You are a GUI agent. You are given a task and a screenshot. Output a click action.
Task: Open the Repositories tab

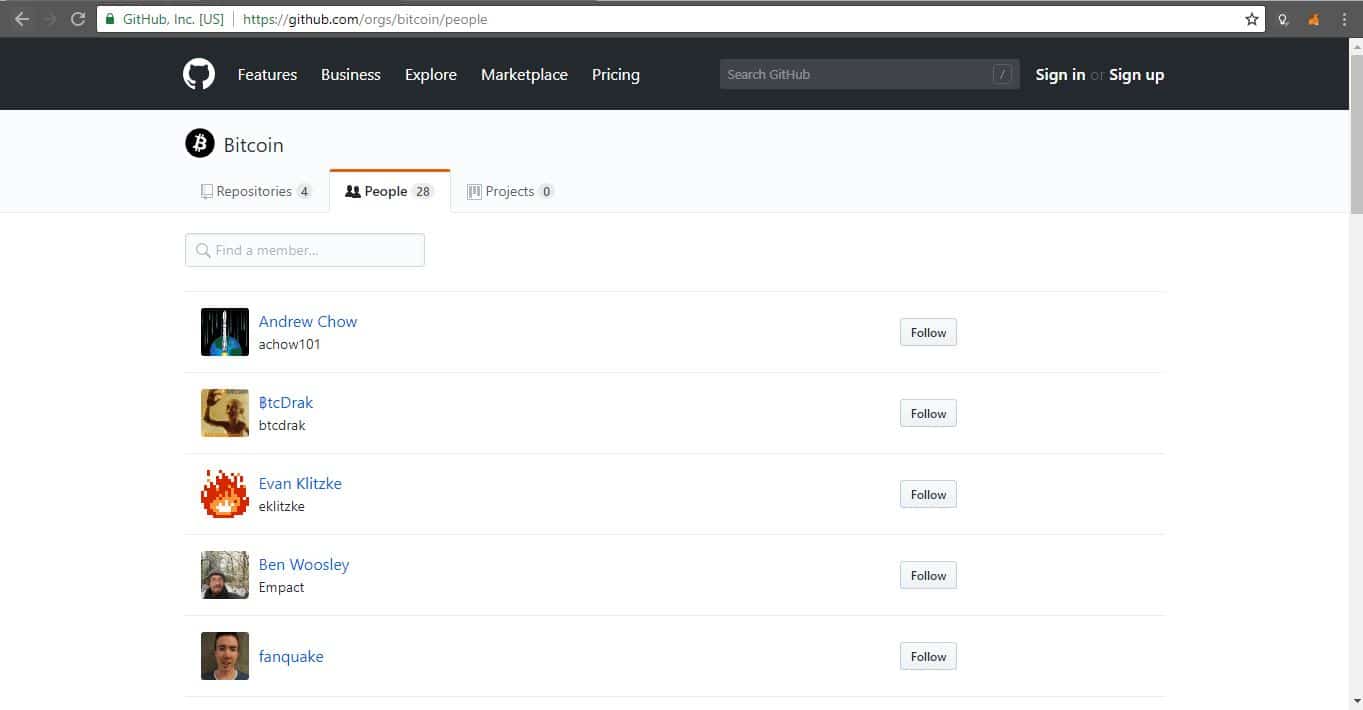(256, 191)
